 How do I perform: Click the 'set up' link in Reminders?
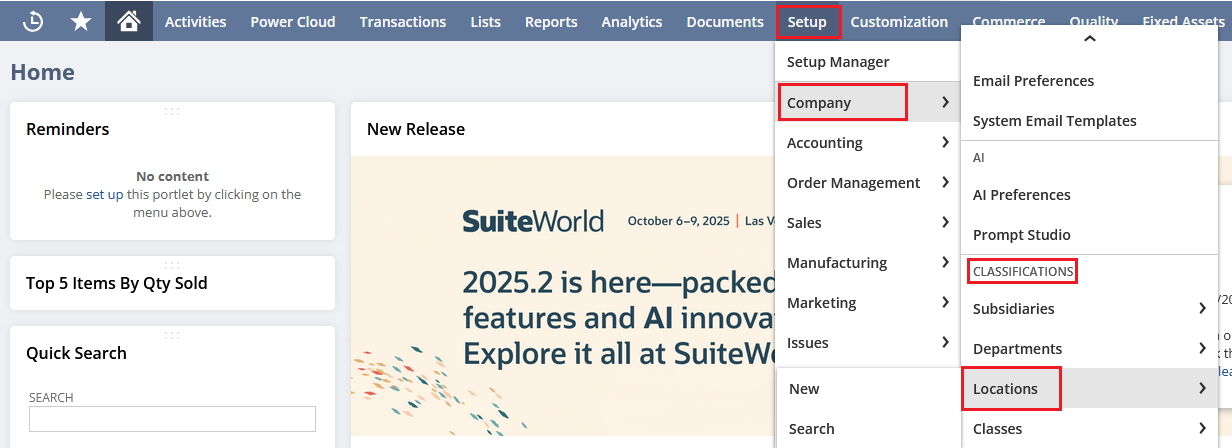click(104, 195)
